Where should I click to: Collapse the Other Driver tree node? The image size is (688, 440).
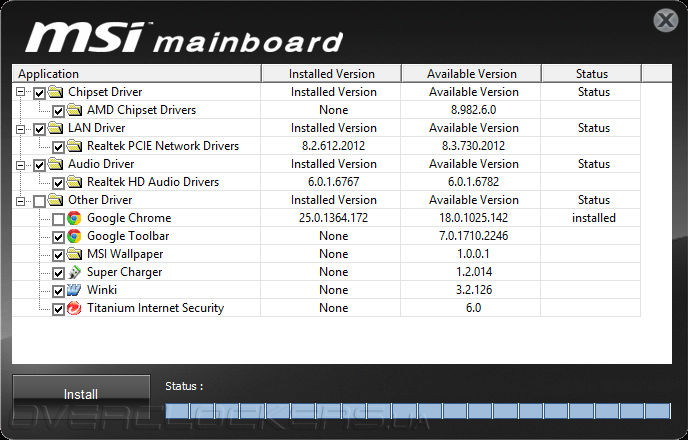point(20,201)
